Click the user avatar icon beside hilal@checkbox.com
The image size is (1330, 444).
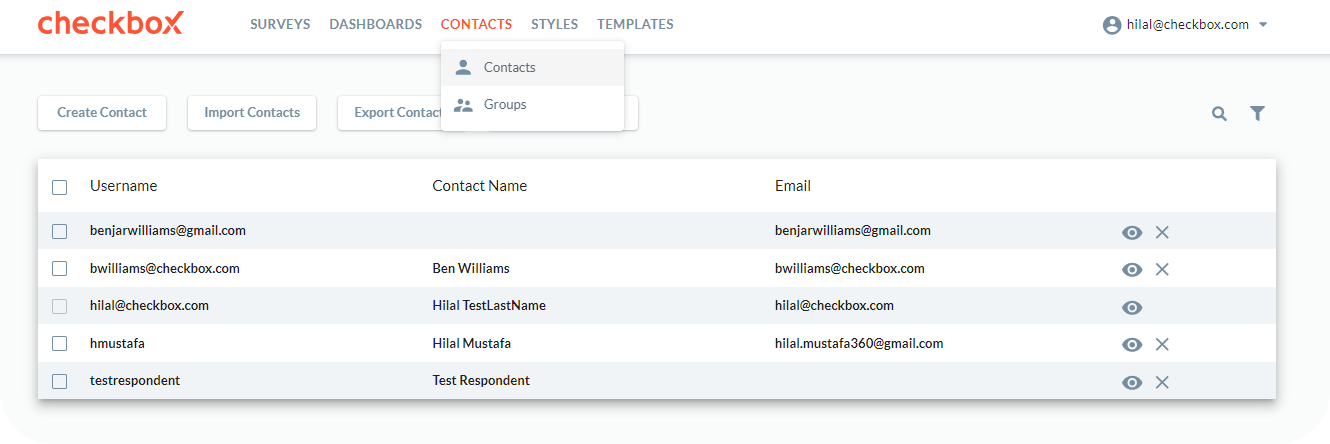point(1112,25)
